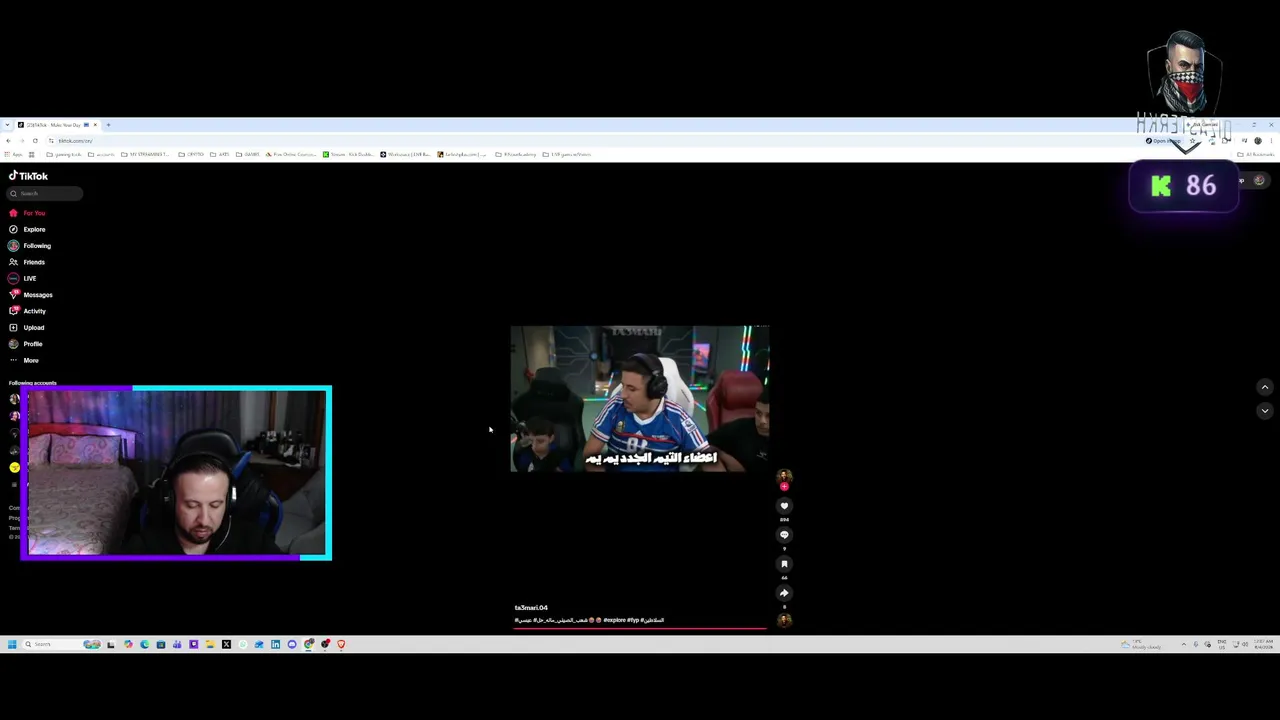Click the Explore compass icon
Viewport: 1280px width, 720px height.
point(13,229)
